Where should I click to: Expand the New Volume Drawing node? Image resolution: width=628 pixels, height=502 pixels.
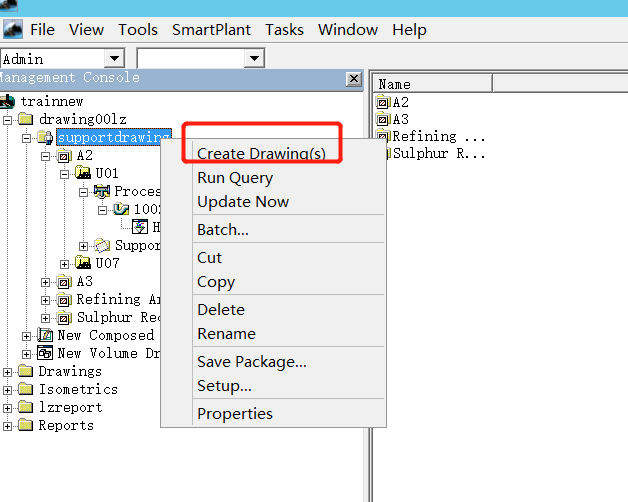pos(26,354)
